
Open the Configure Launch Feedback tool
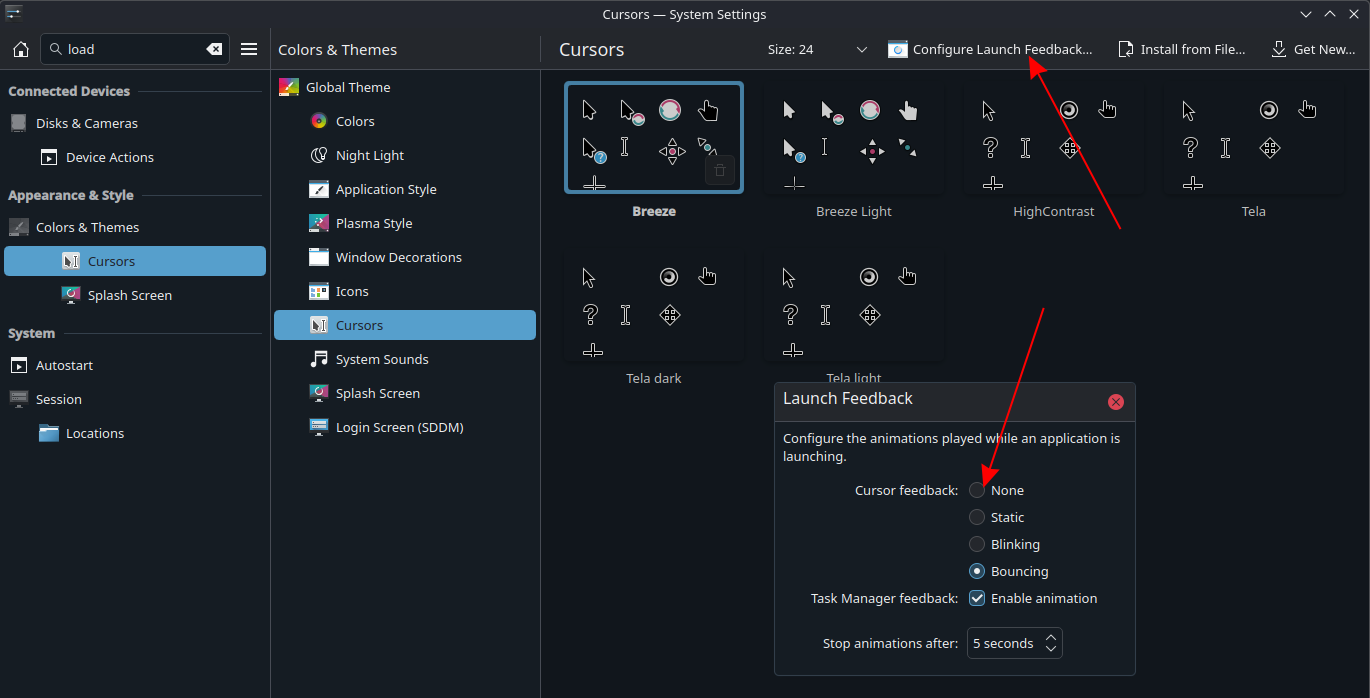[991, 48]
